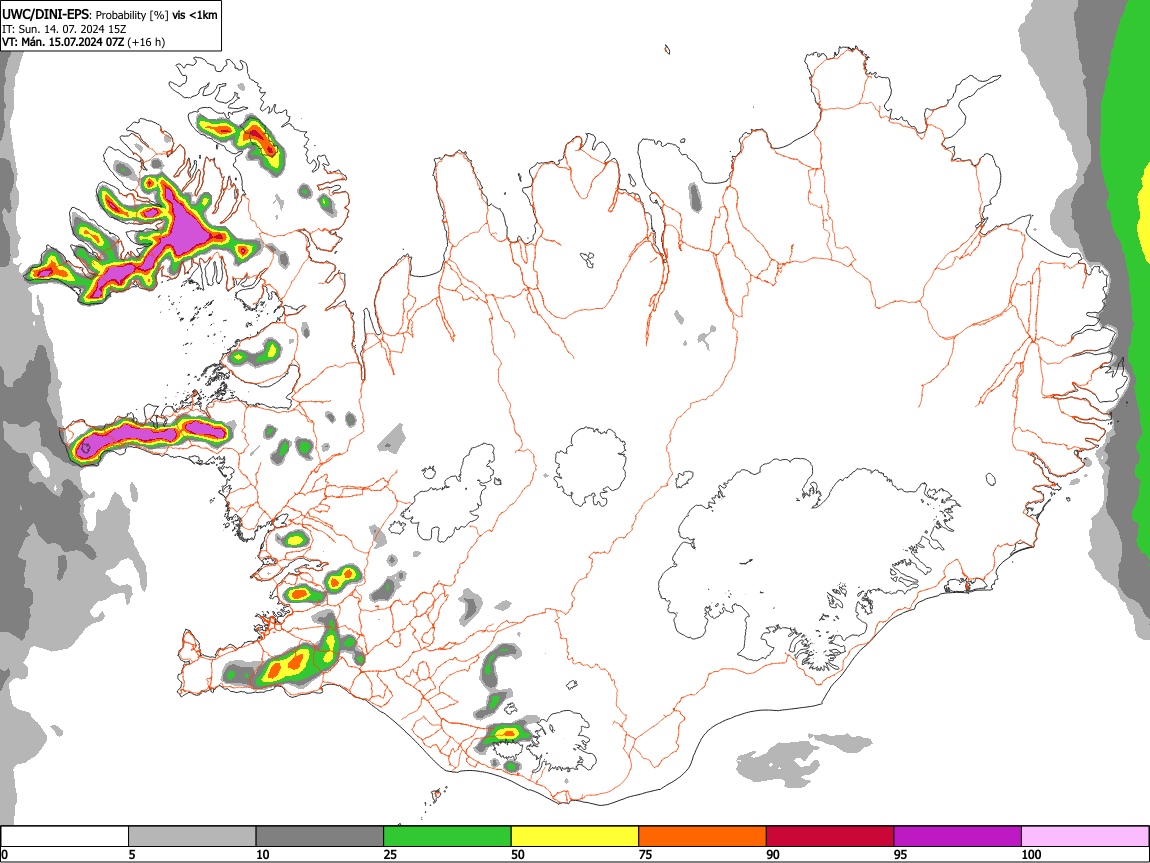Click the 'VT: Mán. 15.07.2024 07Z' line
Image resolution: width=1150 pixels, height=863 pixels.
62,42
